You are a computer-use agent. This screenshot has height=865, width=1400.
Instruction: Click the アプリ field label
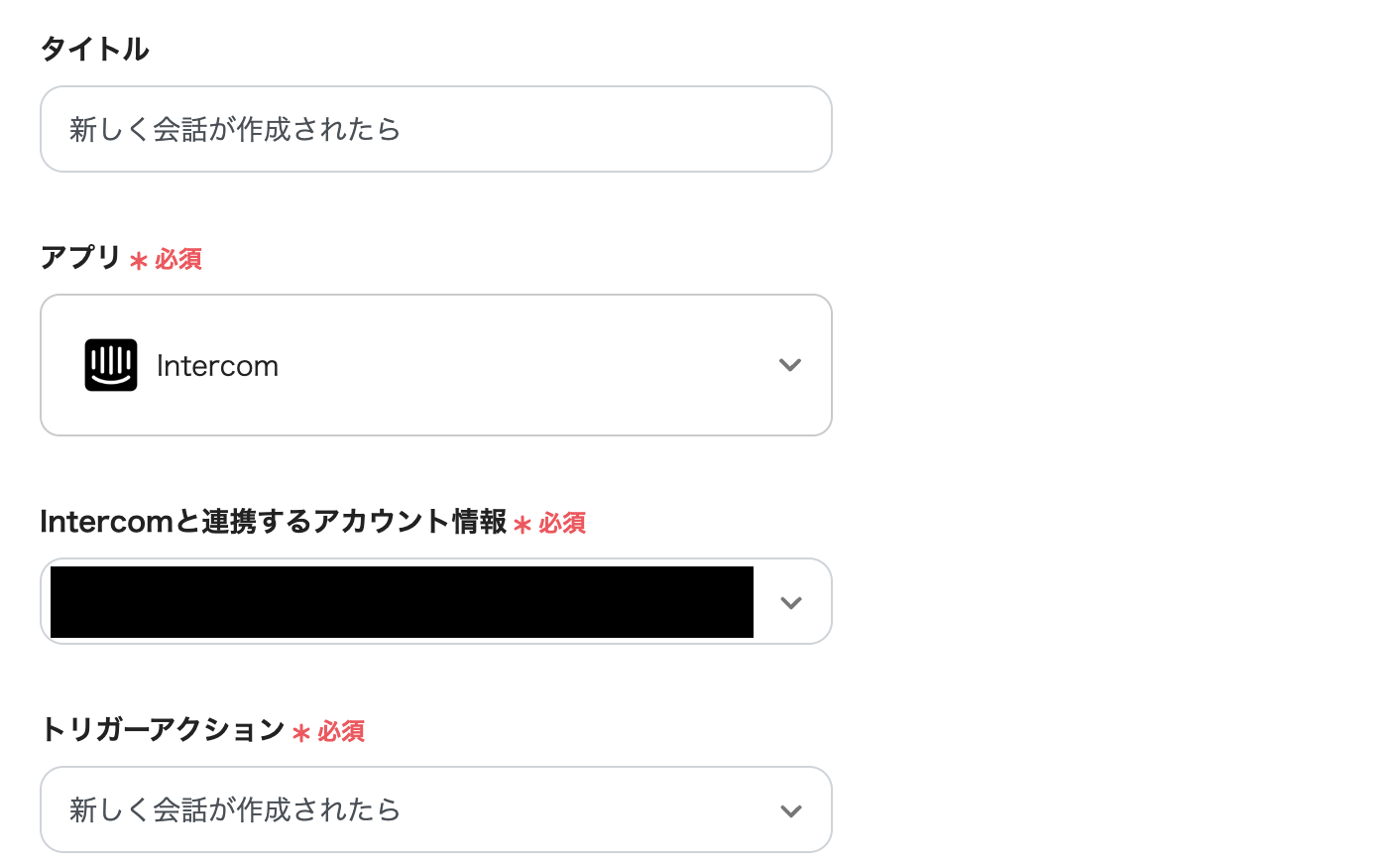80,258
